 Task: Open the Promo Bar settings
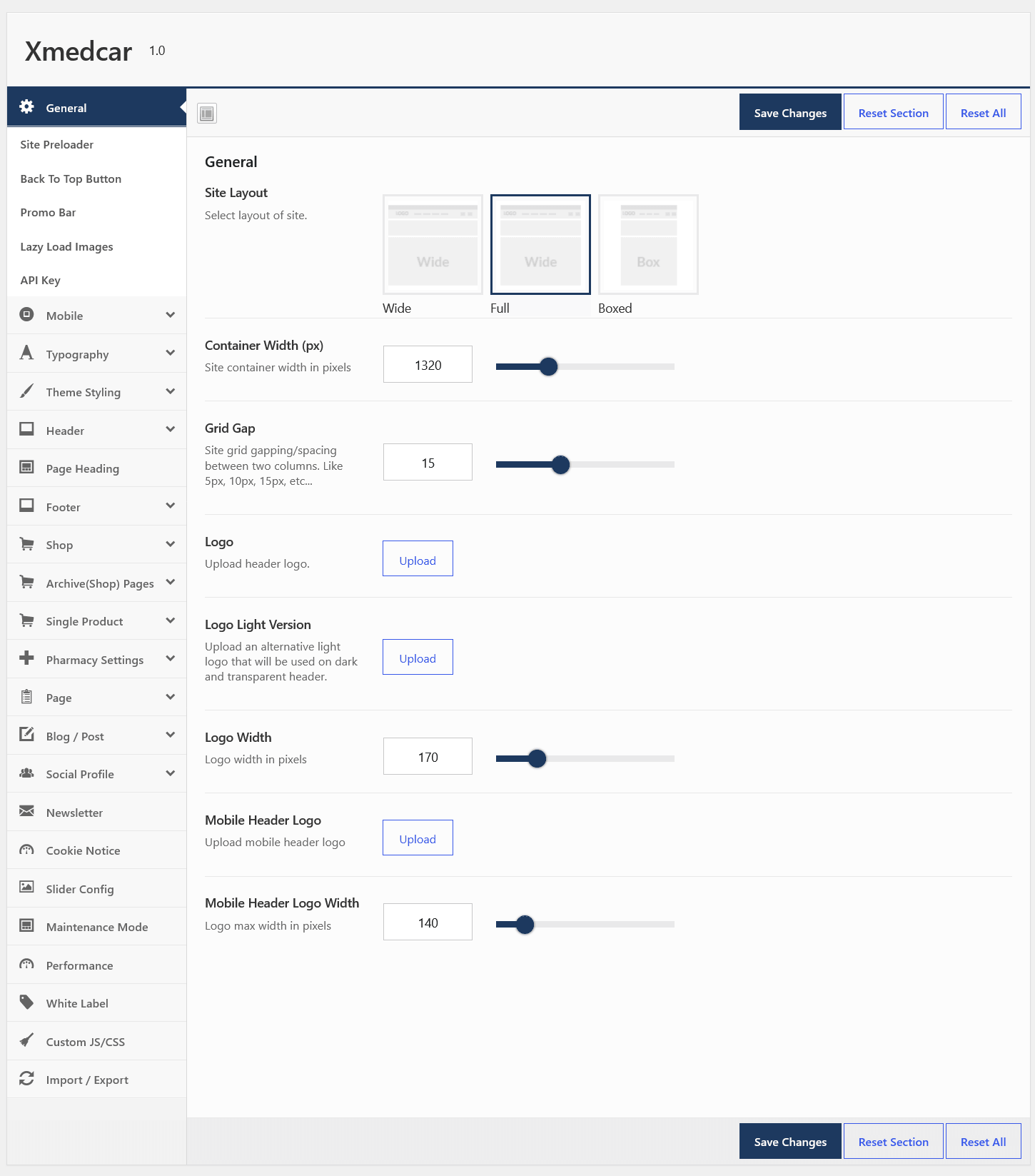click(x=96, y=212)
